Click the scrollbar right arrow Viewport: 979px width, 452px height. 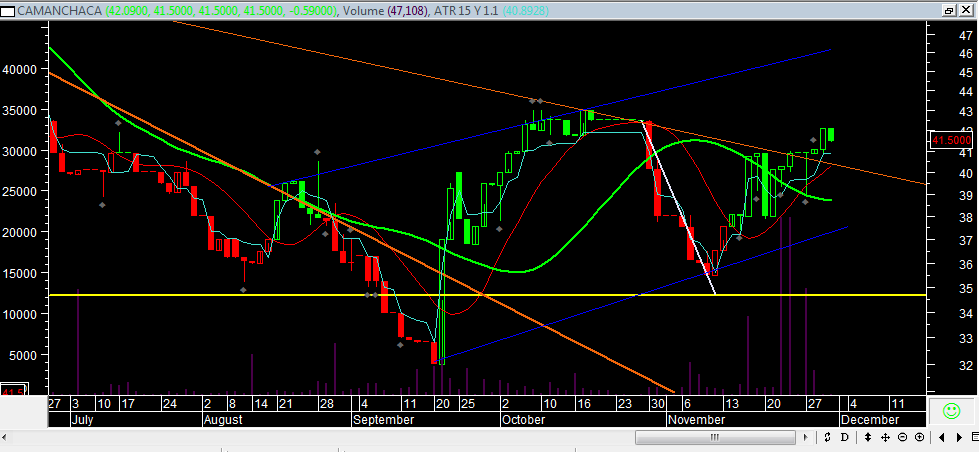[807, 437]
